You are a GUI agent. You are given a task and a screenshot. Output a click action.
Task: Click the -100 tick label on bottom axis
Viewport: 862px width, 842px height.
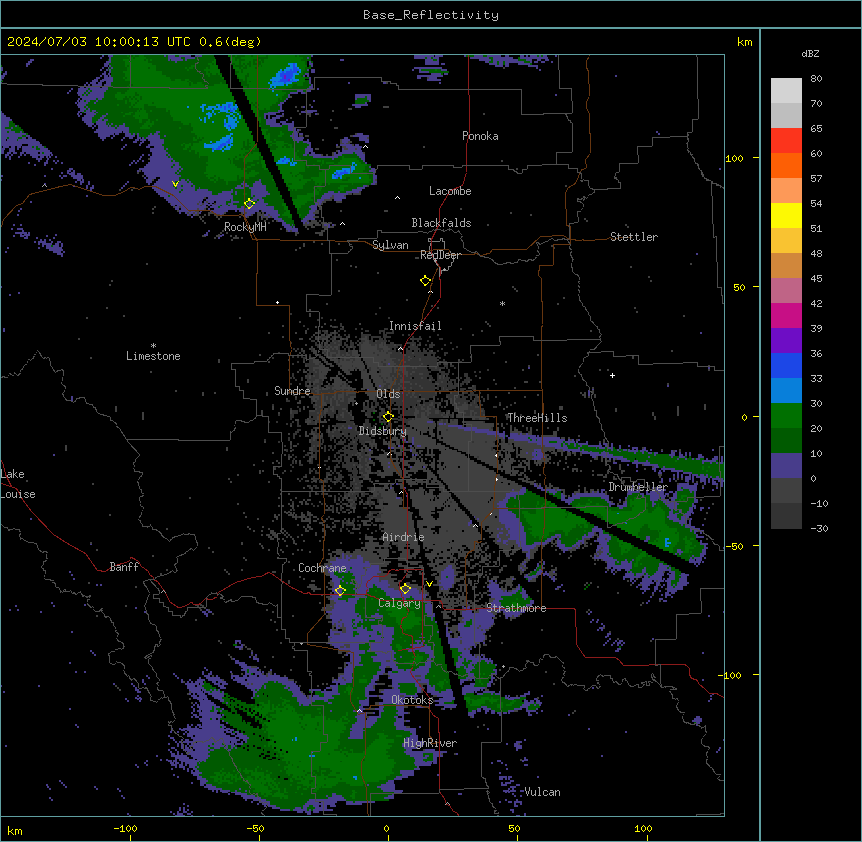[125, 828]
